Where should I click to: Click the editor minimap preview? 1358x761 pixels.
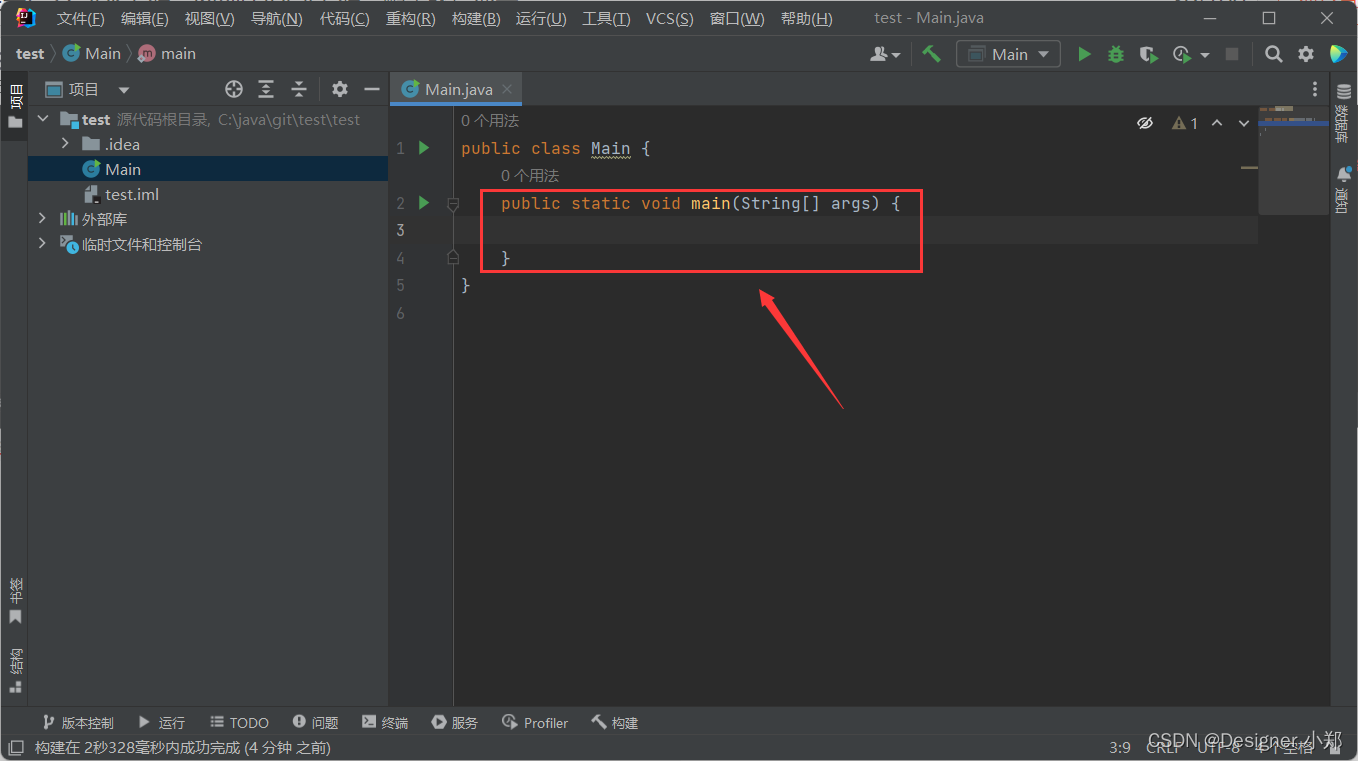pyautogui.click(x=1293, y=160)
